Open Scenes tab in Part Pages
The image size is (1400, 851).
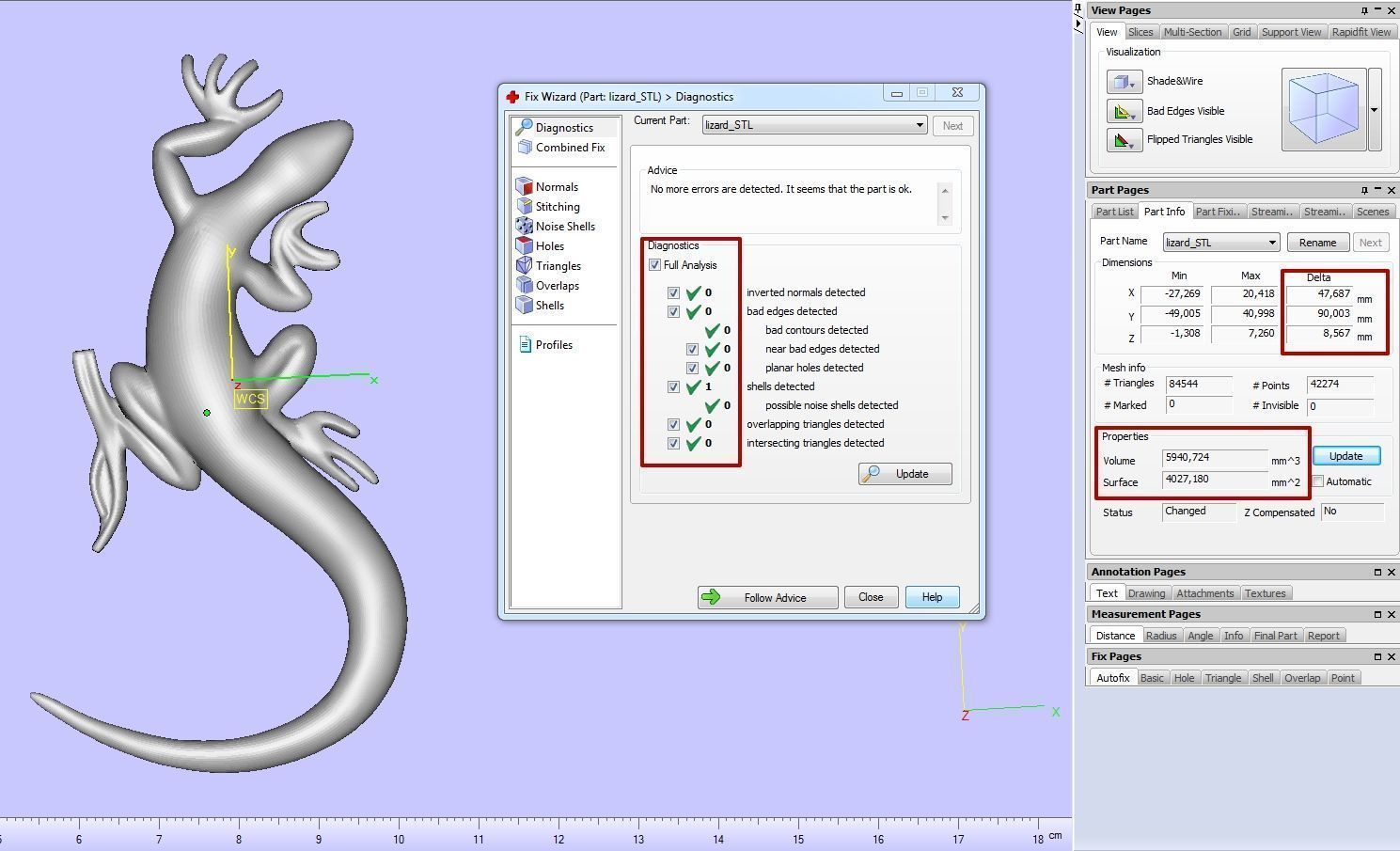coord(1372,212)
